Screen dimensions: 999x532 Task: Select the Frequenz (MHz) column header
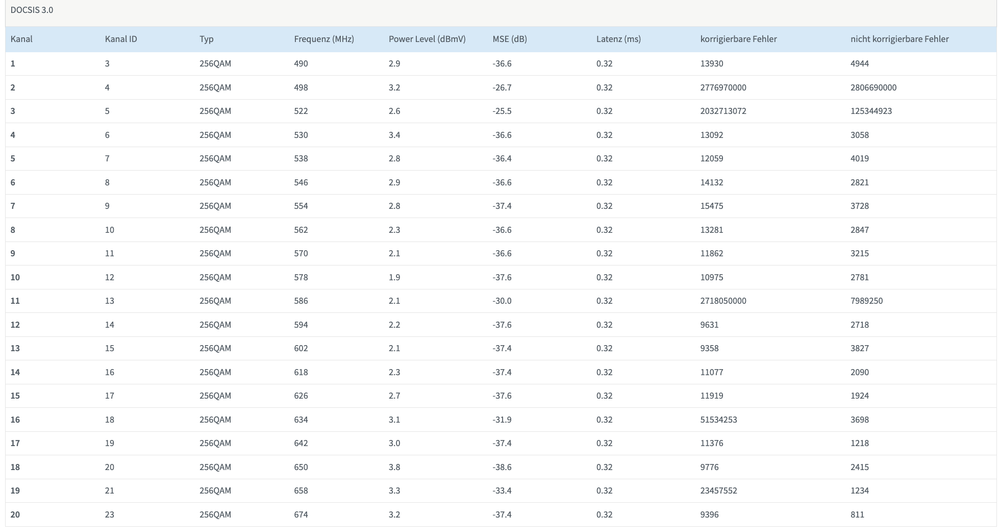pyautogui.click(x=324, y=39)
